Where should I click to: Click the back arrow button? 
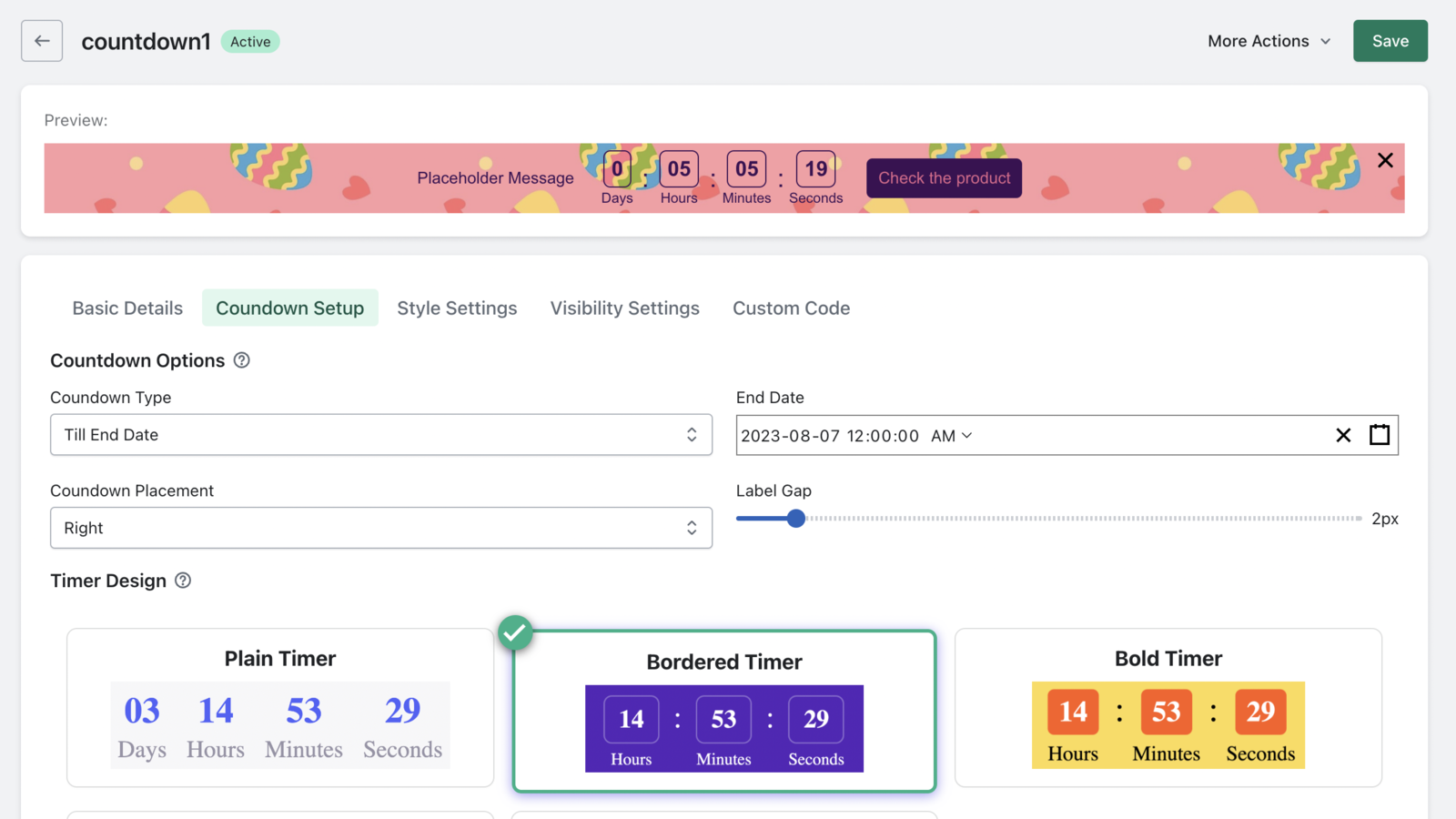point(42,41)
